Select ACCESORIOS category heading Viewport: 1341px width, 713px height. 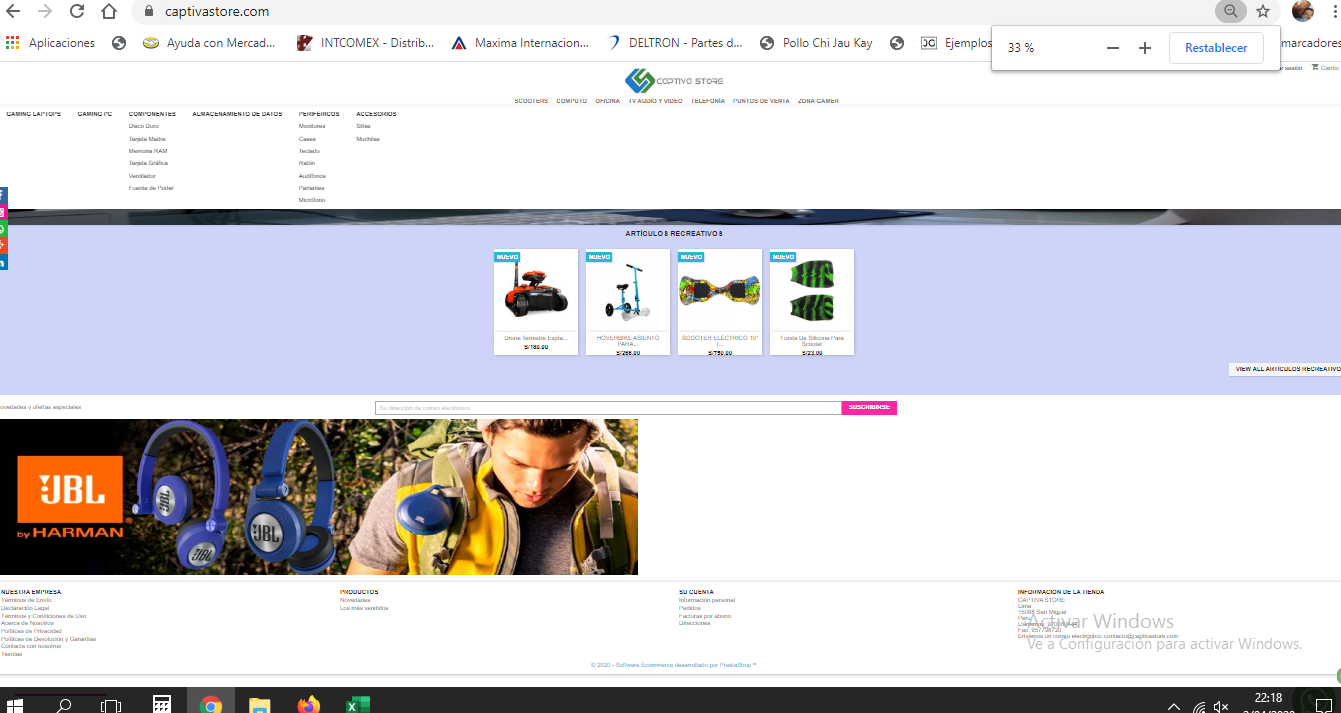[x=376, y=114]
